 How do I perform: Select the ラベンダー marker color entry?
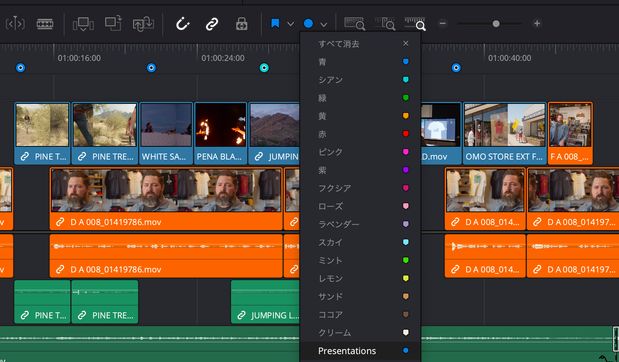(360, 224)
